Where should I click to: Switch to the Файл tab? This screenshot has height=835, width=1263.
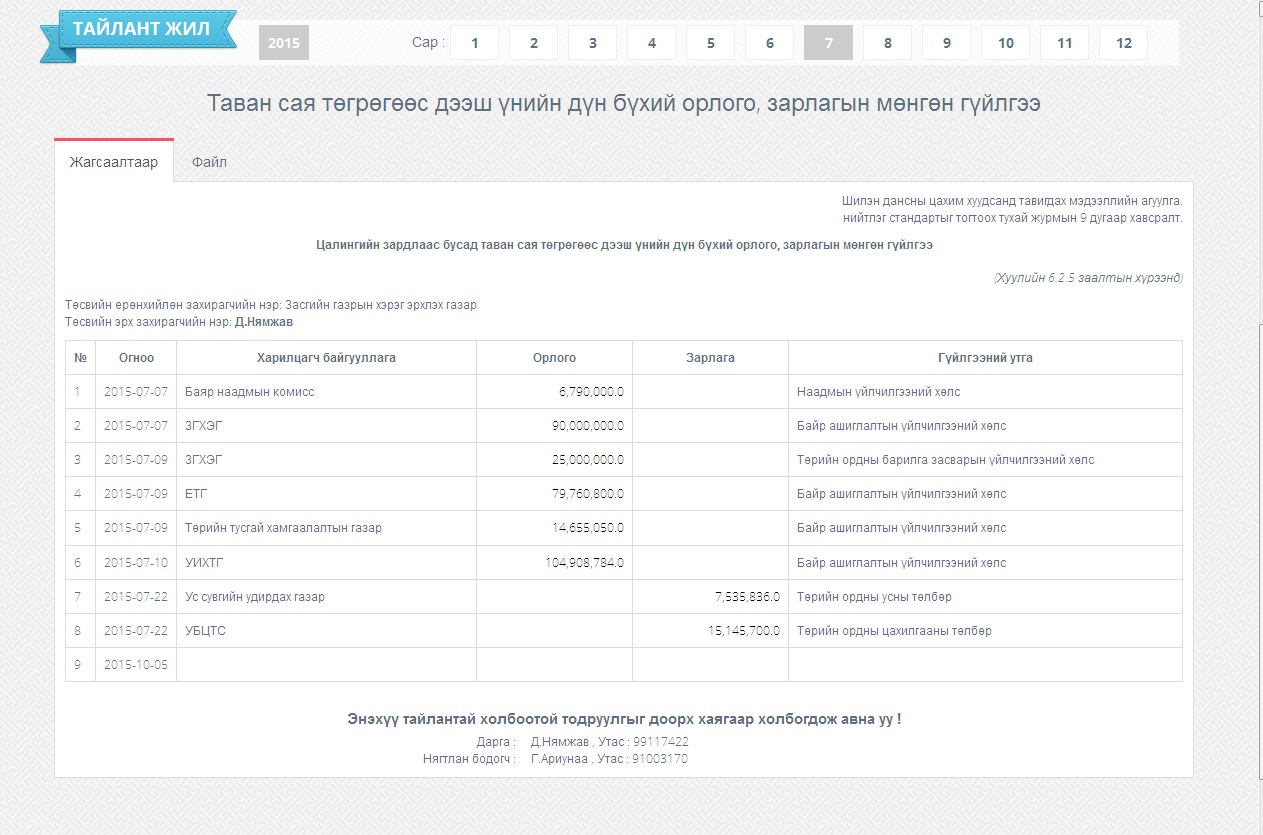point(209,162)
